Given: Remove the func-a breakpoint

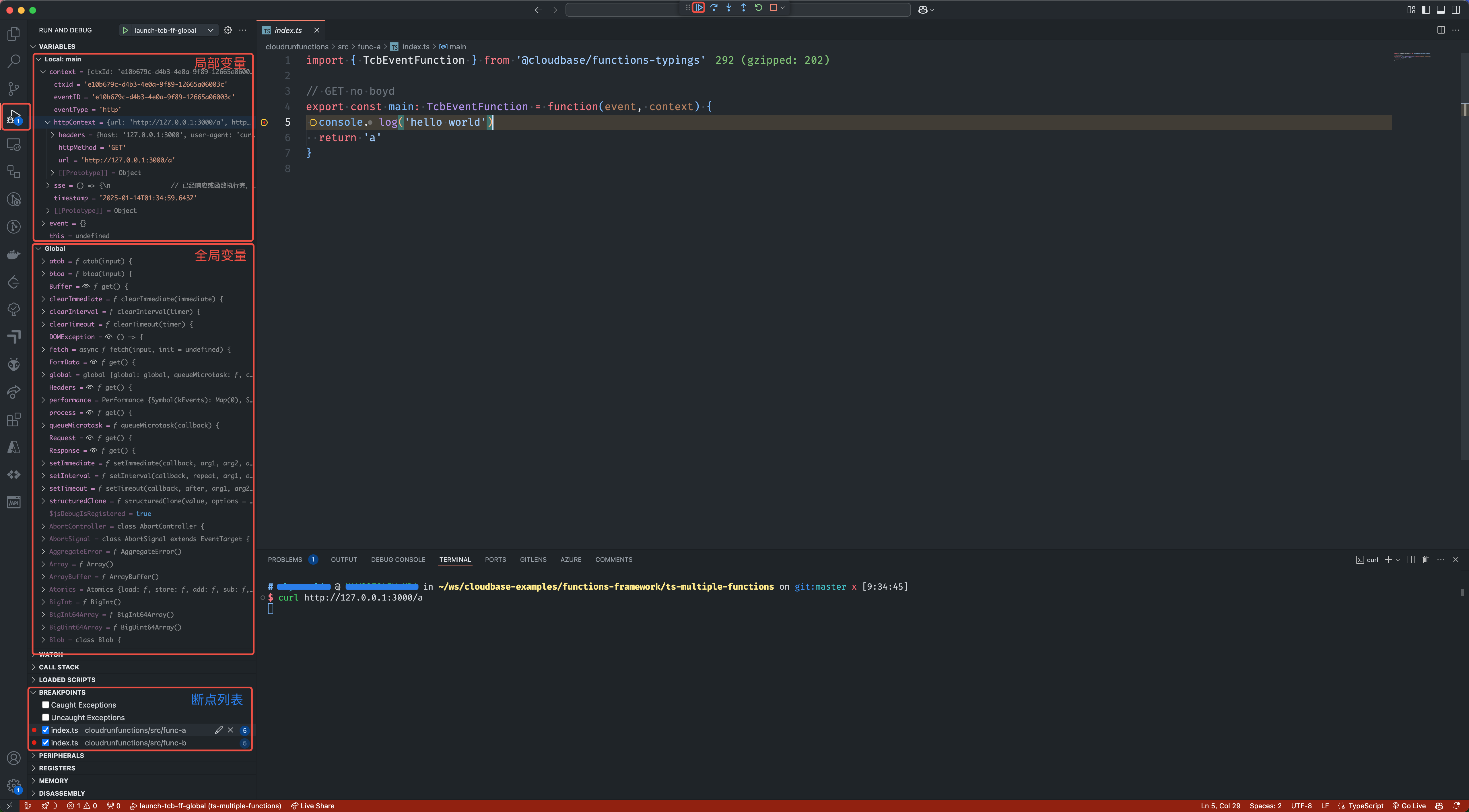Looking at the screenshot, I should [230, 730].
